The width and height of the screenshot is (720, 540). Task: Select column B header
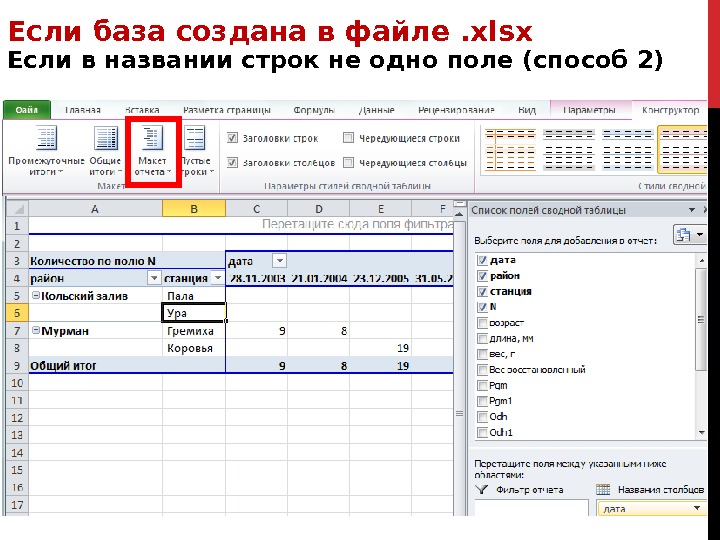tap(194, 209)
